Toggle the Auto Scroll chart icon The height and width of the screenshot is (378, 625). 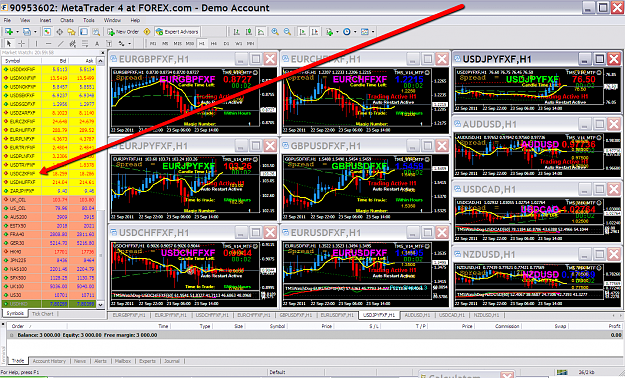pos(303,32)
